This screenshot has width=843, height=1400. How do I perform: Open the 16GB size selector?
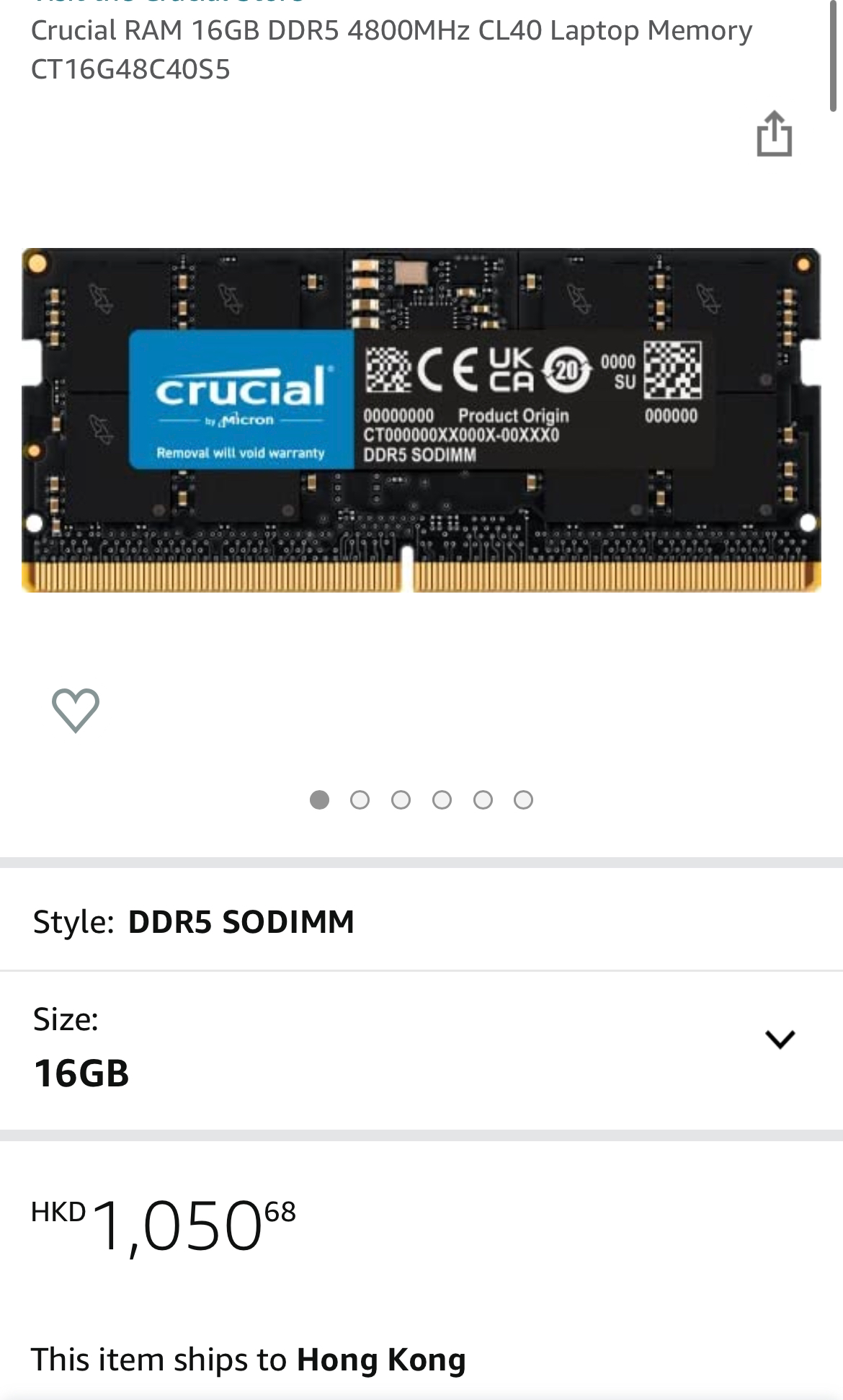pos(421,1050)
